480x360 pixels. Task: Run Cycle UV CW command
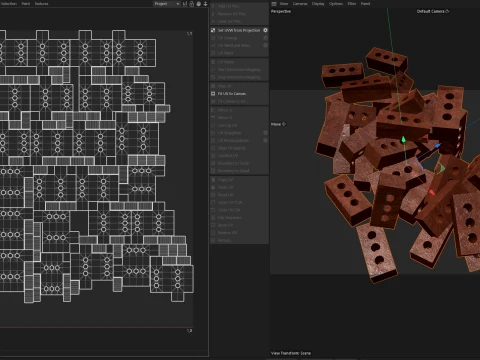tap(239, 210)
